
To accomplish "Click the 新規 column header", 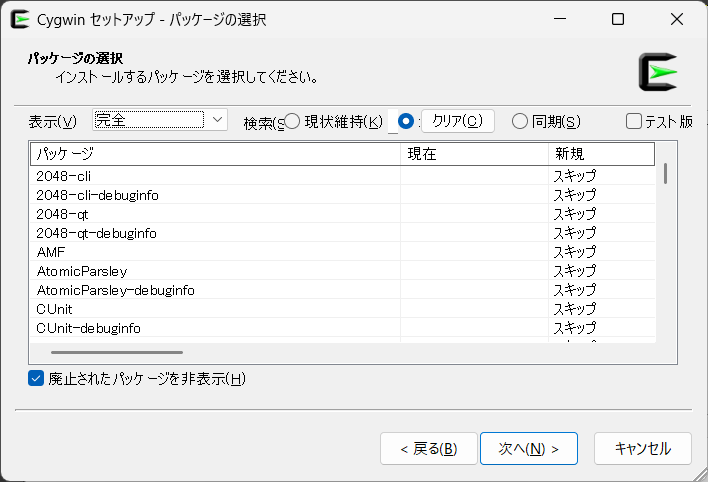I will coord(601,154).
